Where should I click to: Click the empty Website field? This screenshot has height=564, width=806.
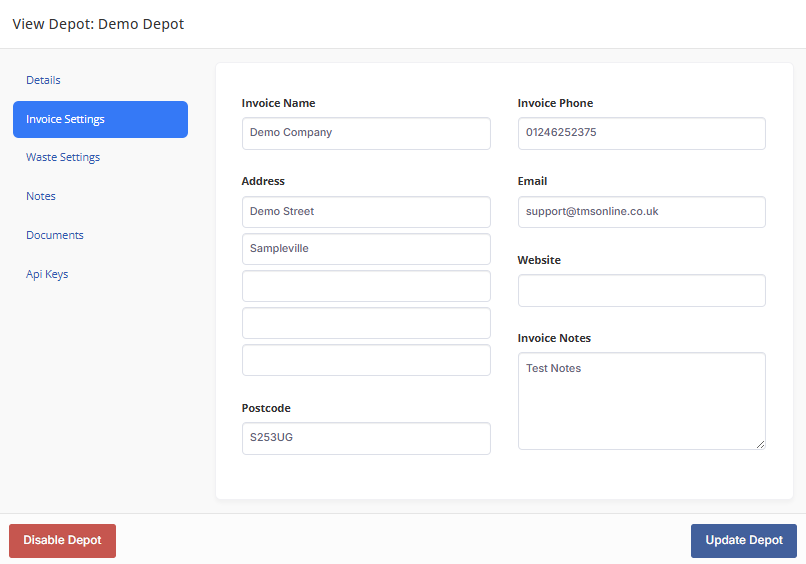pyautogui.click(x=642, y=290)
